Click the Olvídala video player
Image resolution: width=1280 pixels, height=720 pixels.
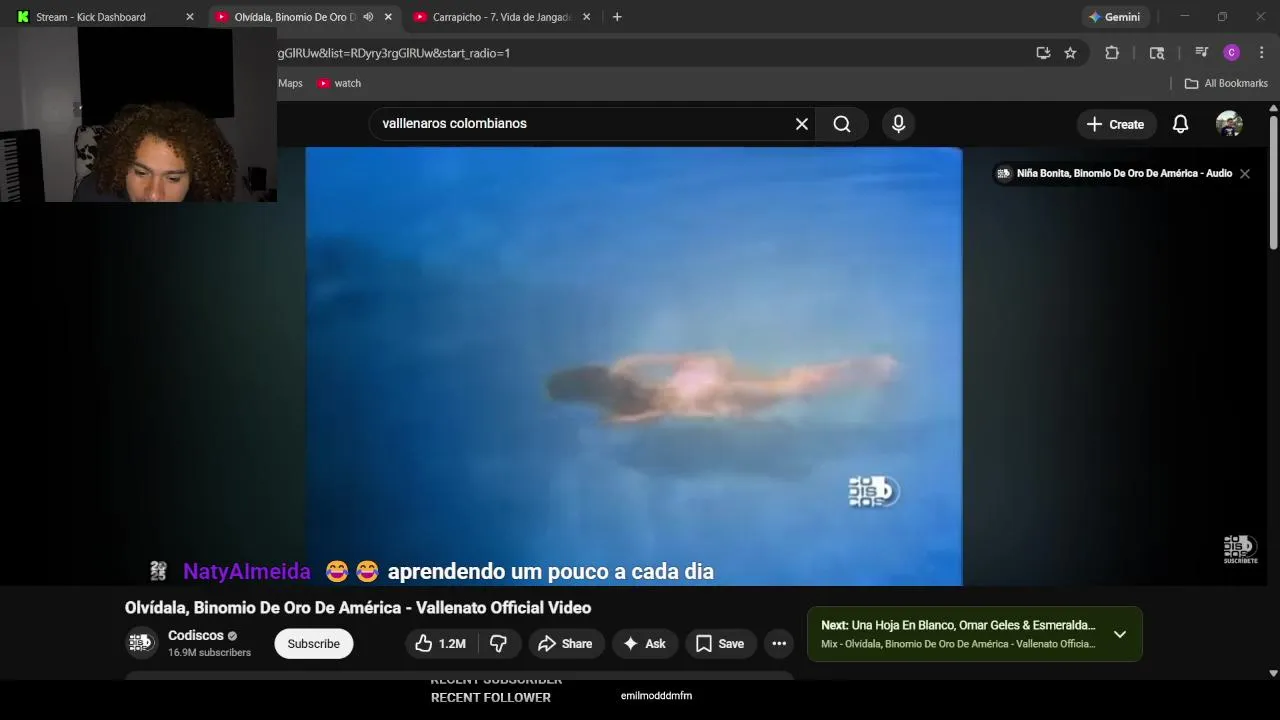pos(634,366)
